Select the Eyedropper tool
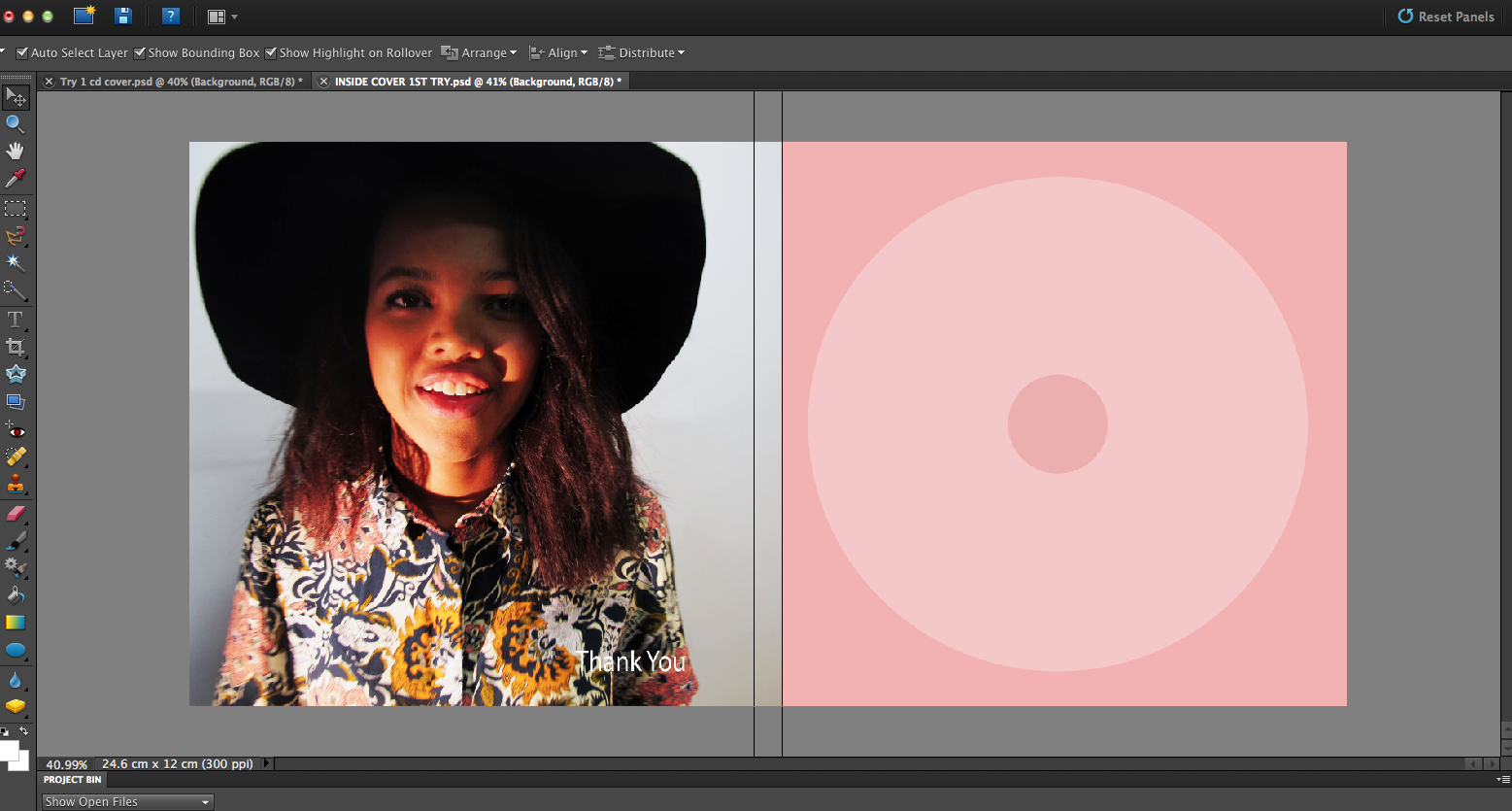Screen dimensions: 1512x811 pos(16,178)
